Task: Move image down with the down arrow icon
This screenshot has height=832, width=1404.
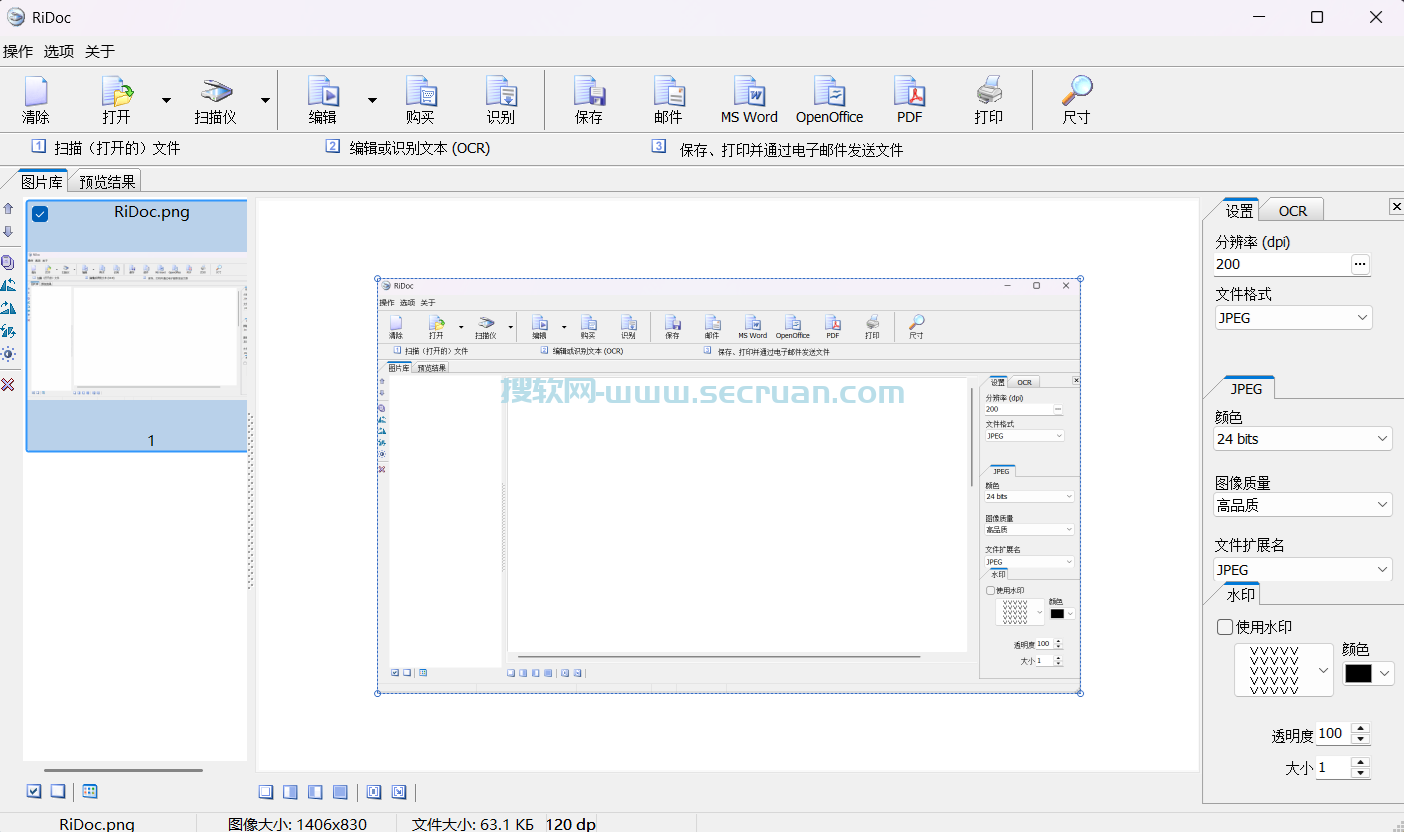Action: coord(8,231)
